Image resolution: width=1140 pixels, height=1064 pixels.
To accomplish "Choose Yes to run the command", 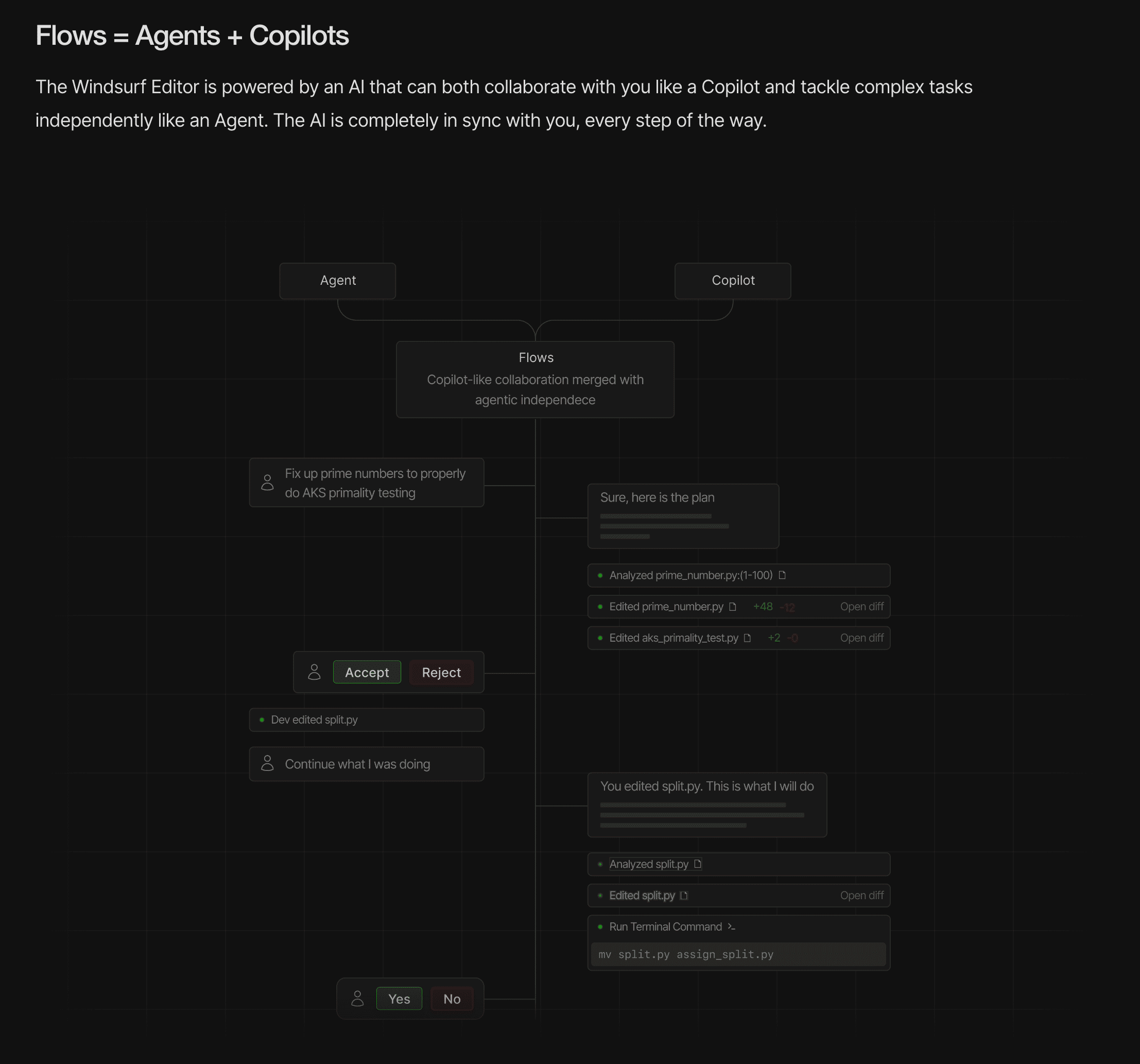I will pyautogui.click(x=399, y=999).
